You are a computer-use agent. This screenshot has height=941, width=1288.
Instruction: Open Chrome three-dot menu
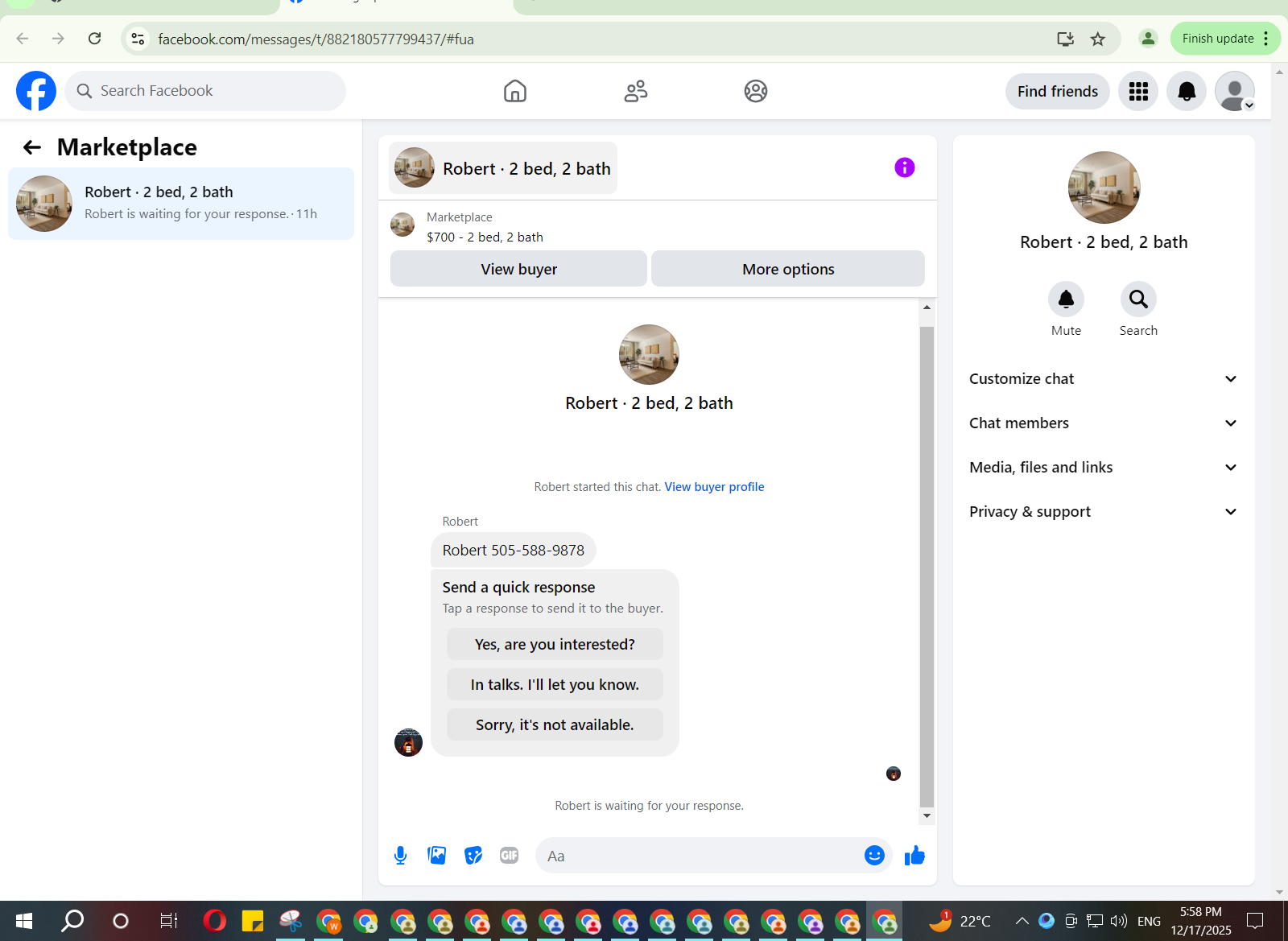[1266, 39]
